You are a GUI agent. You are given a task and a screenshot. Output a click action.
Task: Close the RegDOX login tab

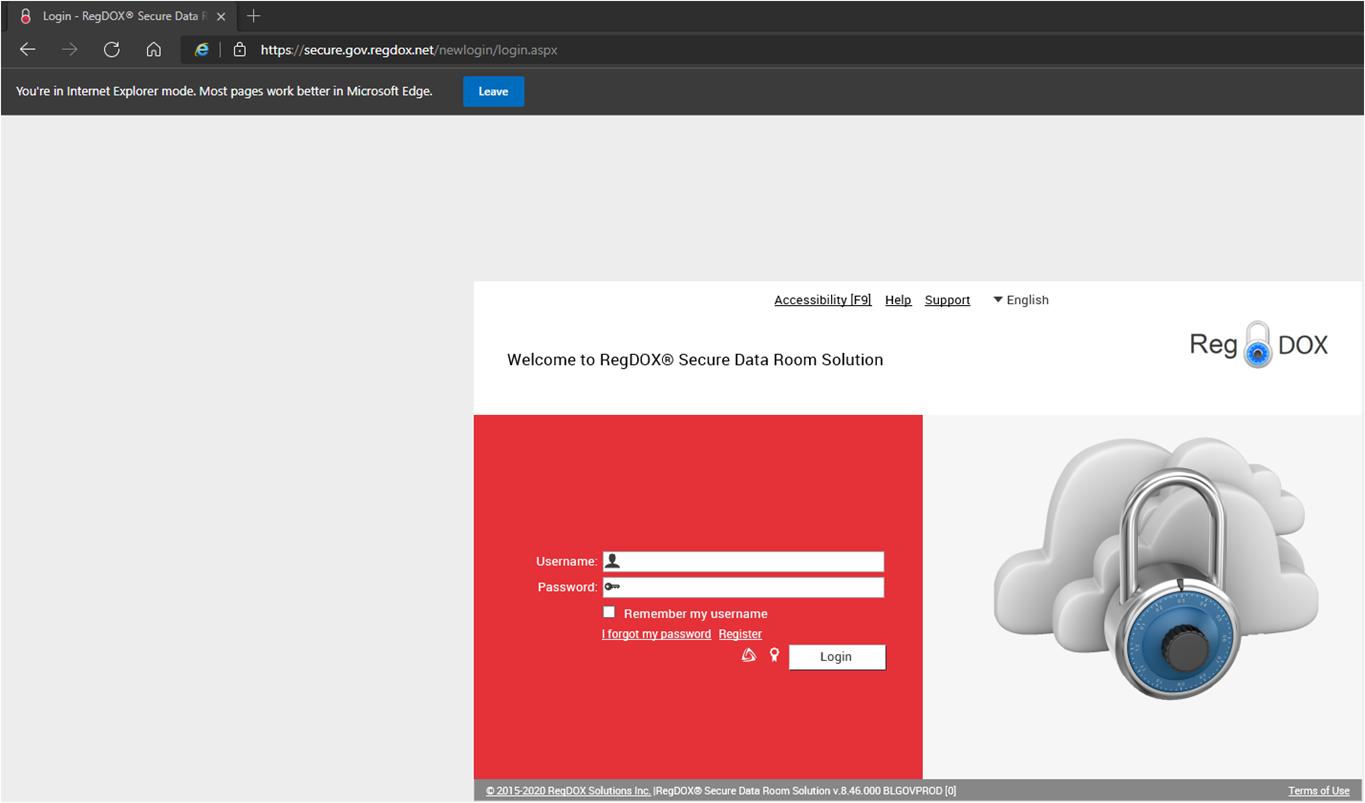pyautogui.click(x=221, y=17)
